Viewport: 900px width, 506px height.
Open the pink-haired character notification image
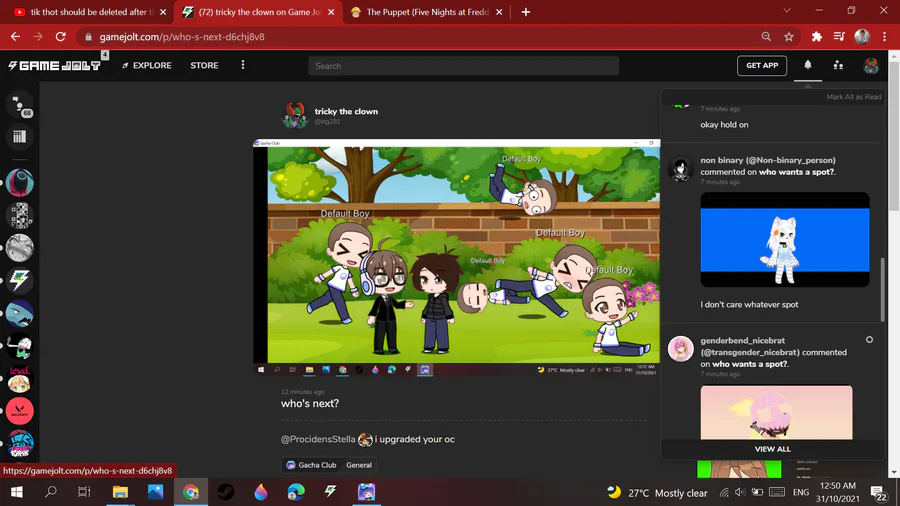[776, 412]
